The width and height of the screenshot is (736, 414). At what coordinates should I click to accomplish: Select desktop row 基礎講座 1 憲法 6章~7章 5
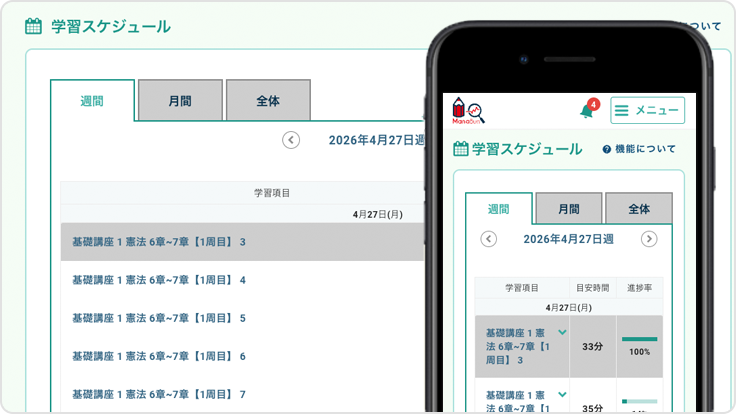point(243,318)
